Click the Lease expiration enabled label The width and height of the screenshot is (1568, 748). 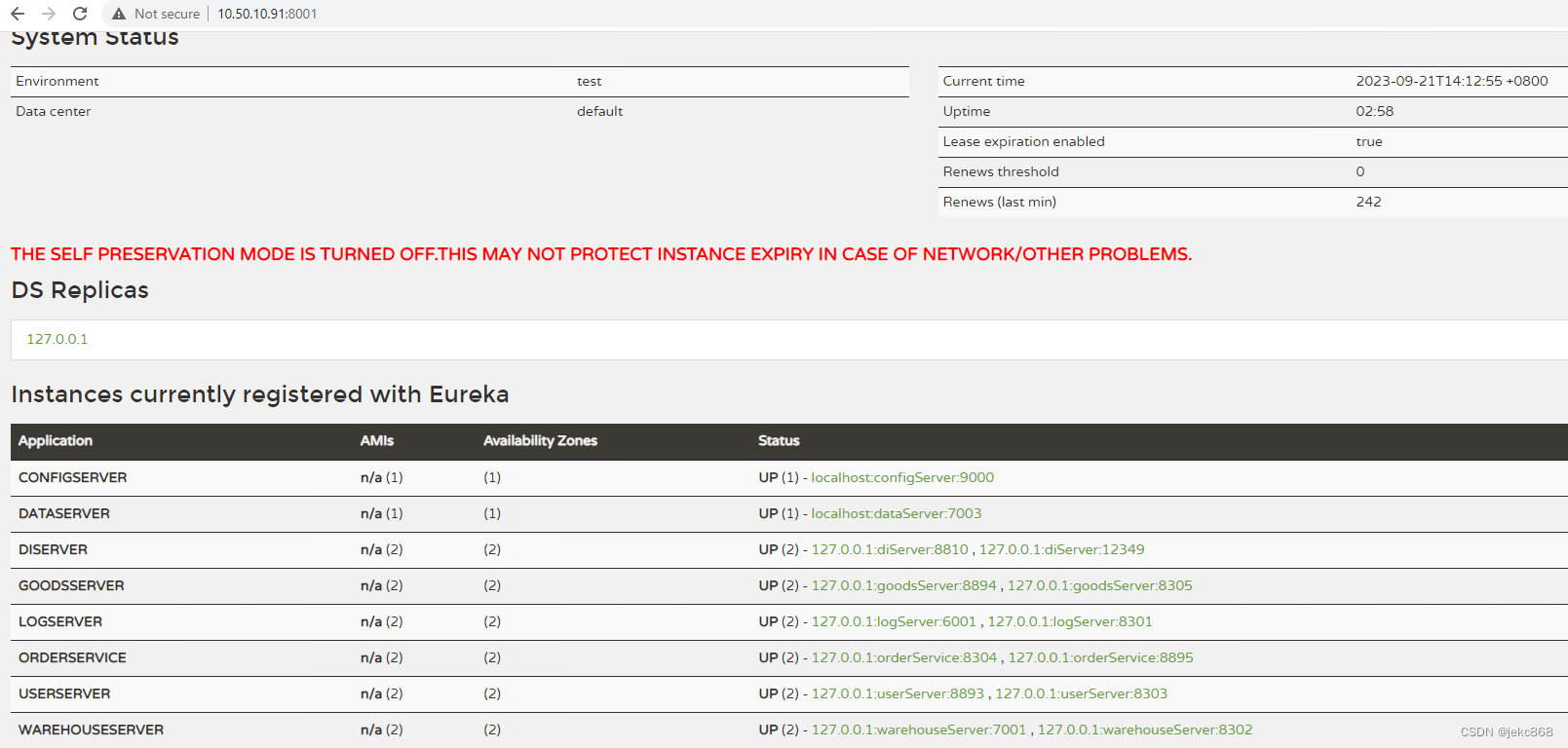(1023, 141)
